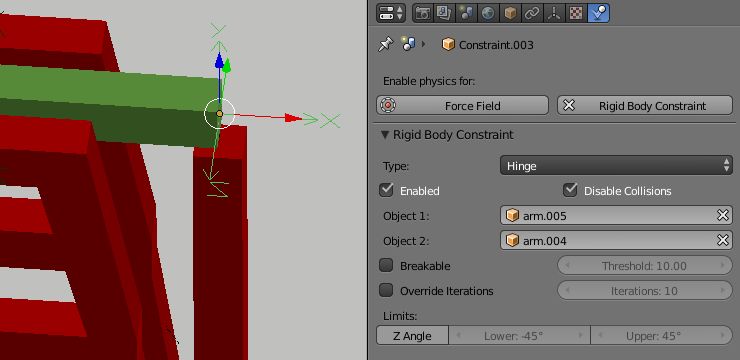The image size is (740, 360).
Task: Remove physics via Rigid Body Constraint button
Action: [645, 105]
